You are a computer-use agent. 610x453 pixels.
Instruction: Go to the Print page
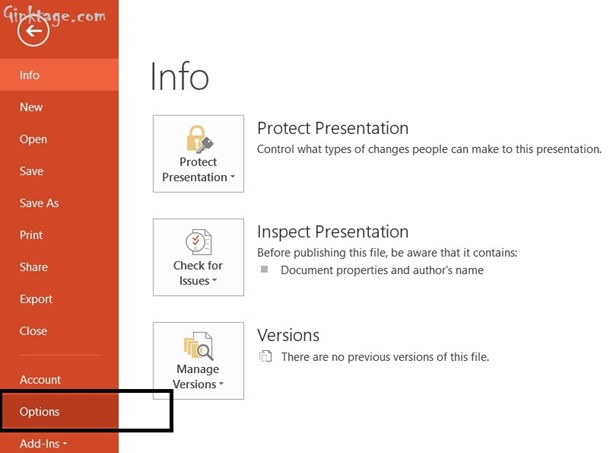59,235
